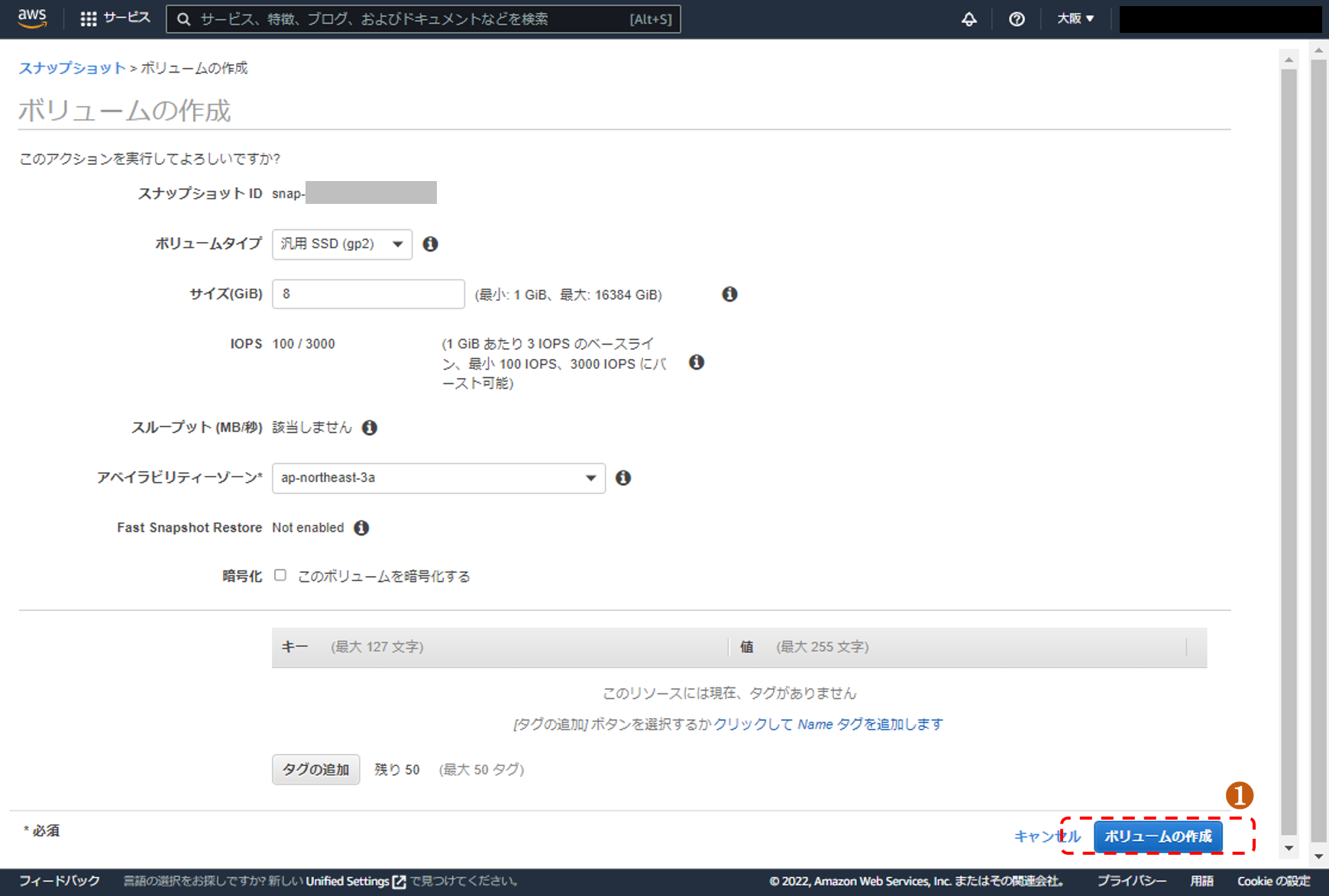Image resolution: width=1329 pixels, height=896 pixels.
Task: Click info icon next to throughput value
Action: 370,428
